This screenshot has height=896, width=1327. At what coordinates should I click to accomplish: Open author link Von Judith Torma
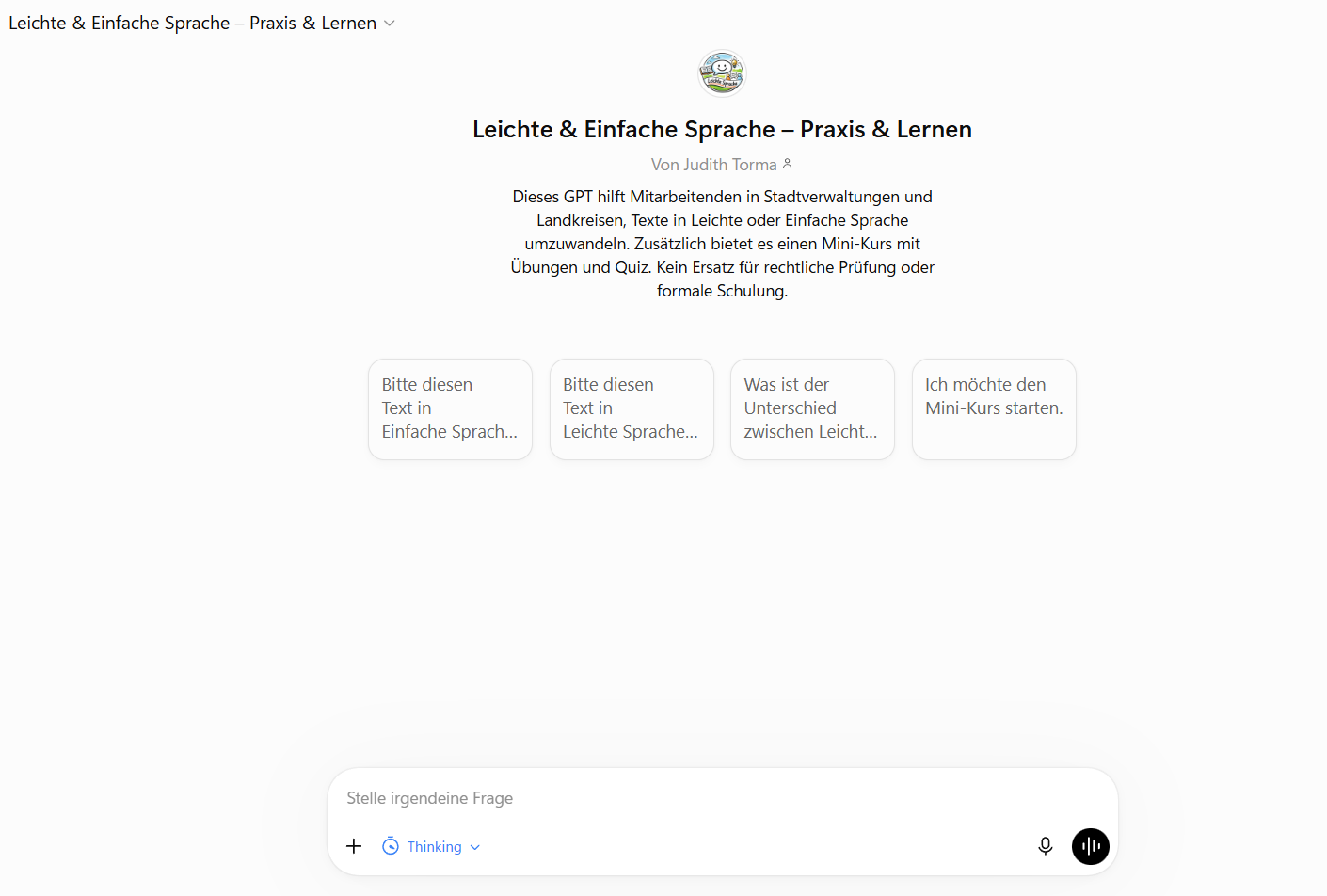714,165
